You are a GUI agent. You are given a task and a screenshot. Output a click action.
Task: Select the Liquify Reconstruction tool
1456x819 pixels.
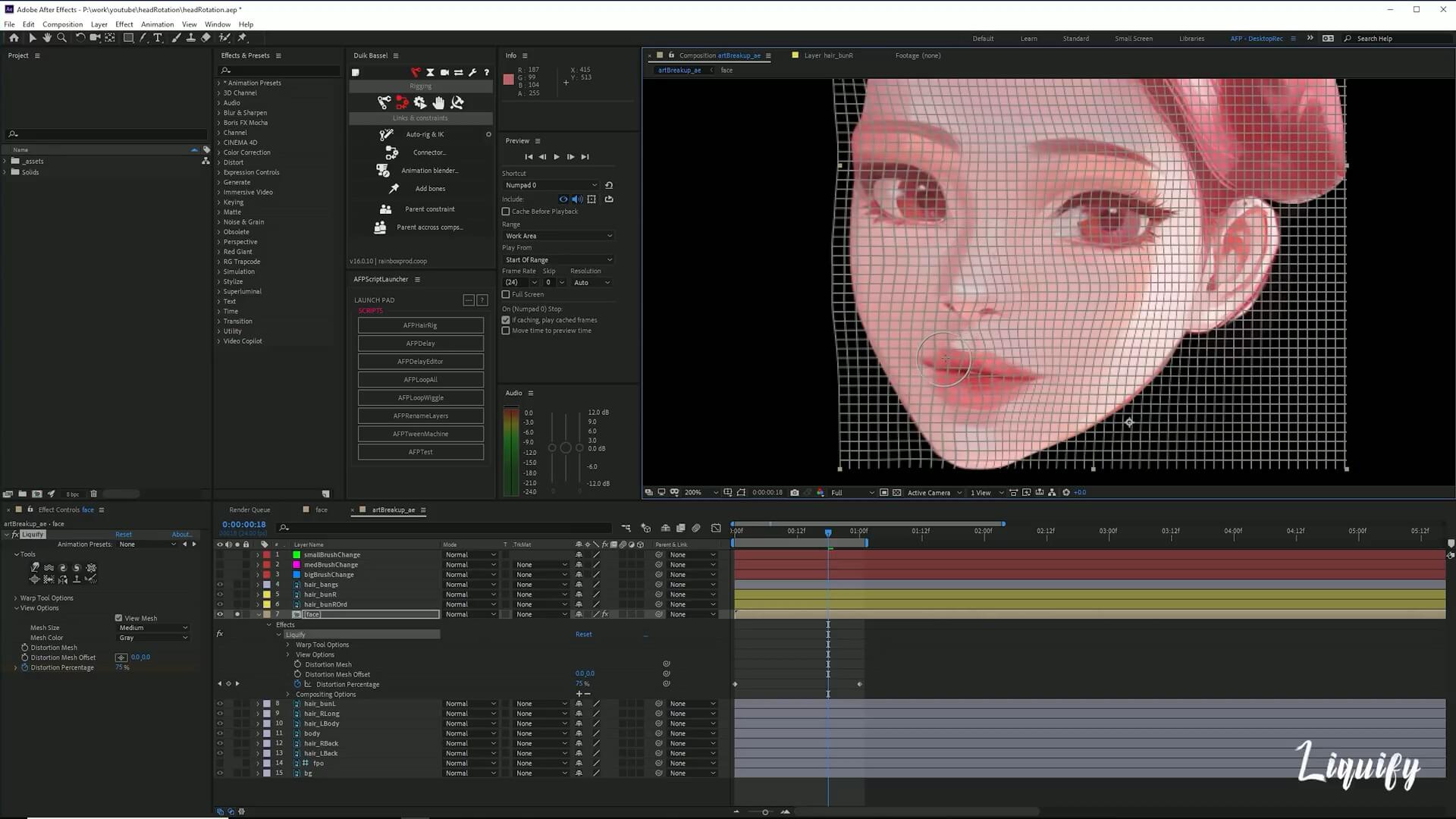(x=91, y=579)
